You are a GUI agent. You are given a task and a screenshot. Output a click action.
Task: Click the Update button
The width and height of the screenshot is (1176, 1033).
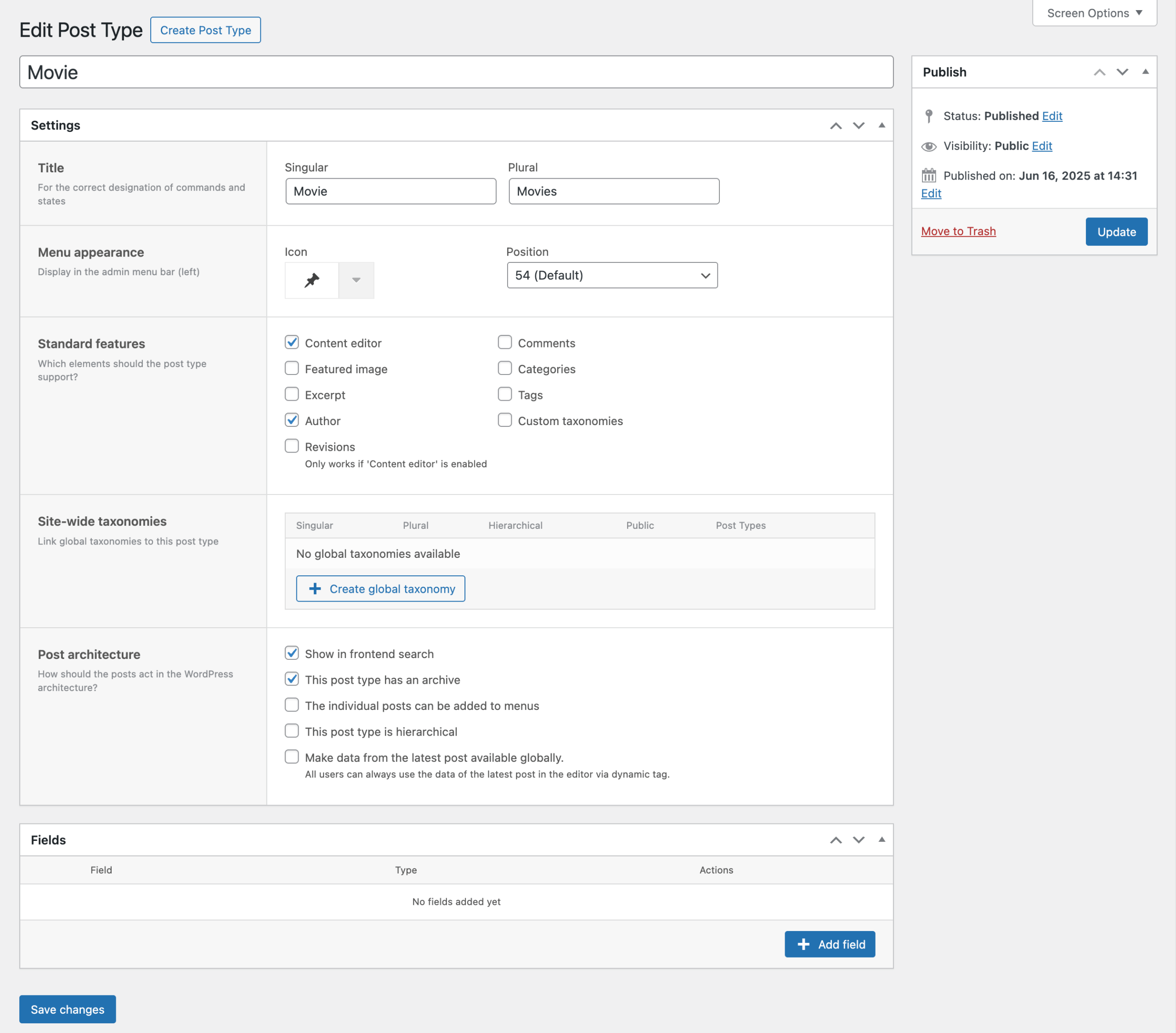[1116, 231]
